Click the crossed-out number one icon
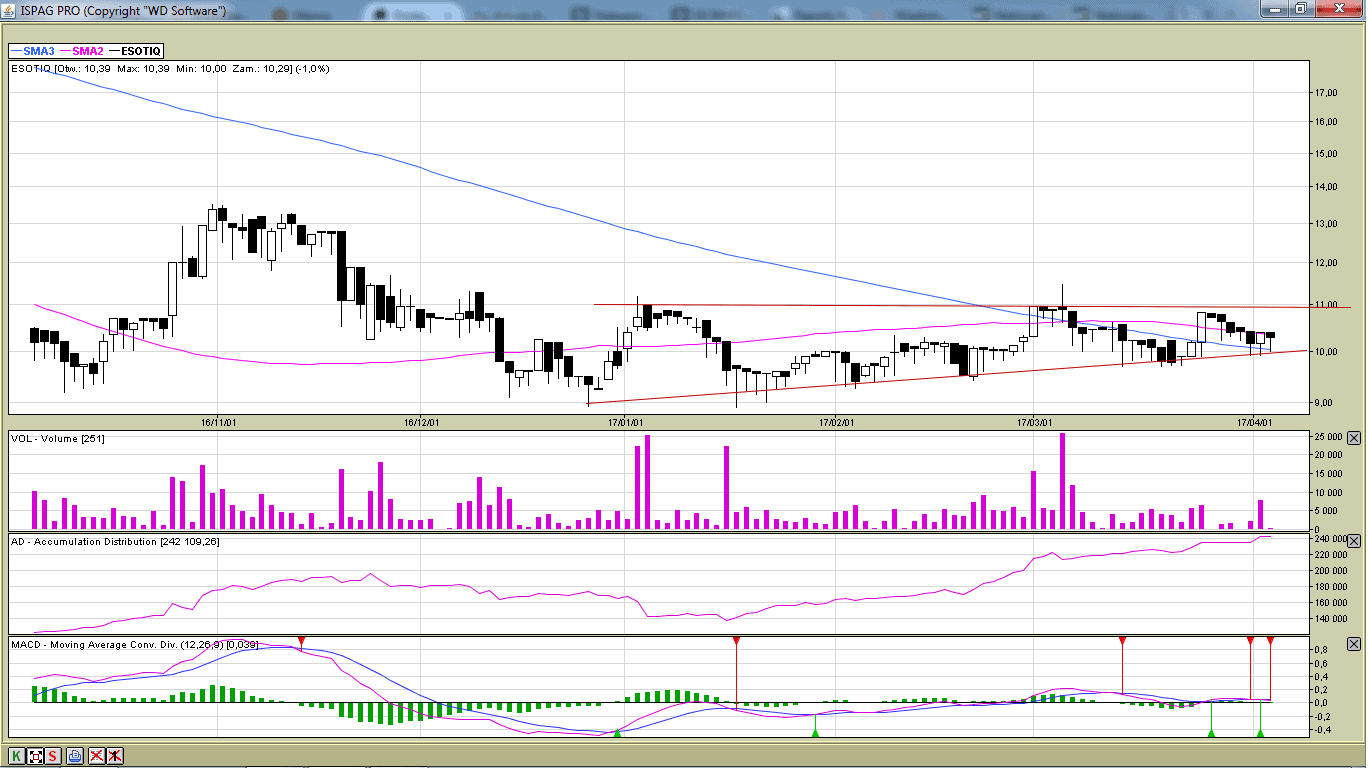Viewport: 1370px width, 772px height. point(115,756)
